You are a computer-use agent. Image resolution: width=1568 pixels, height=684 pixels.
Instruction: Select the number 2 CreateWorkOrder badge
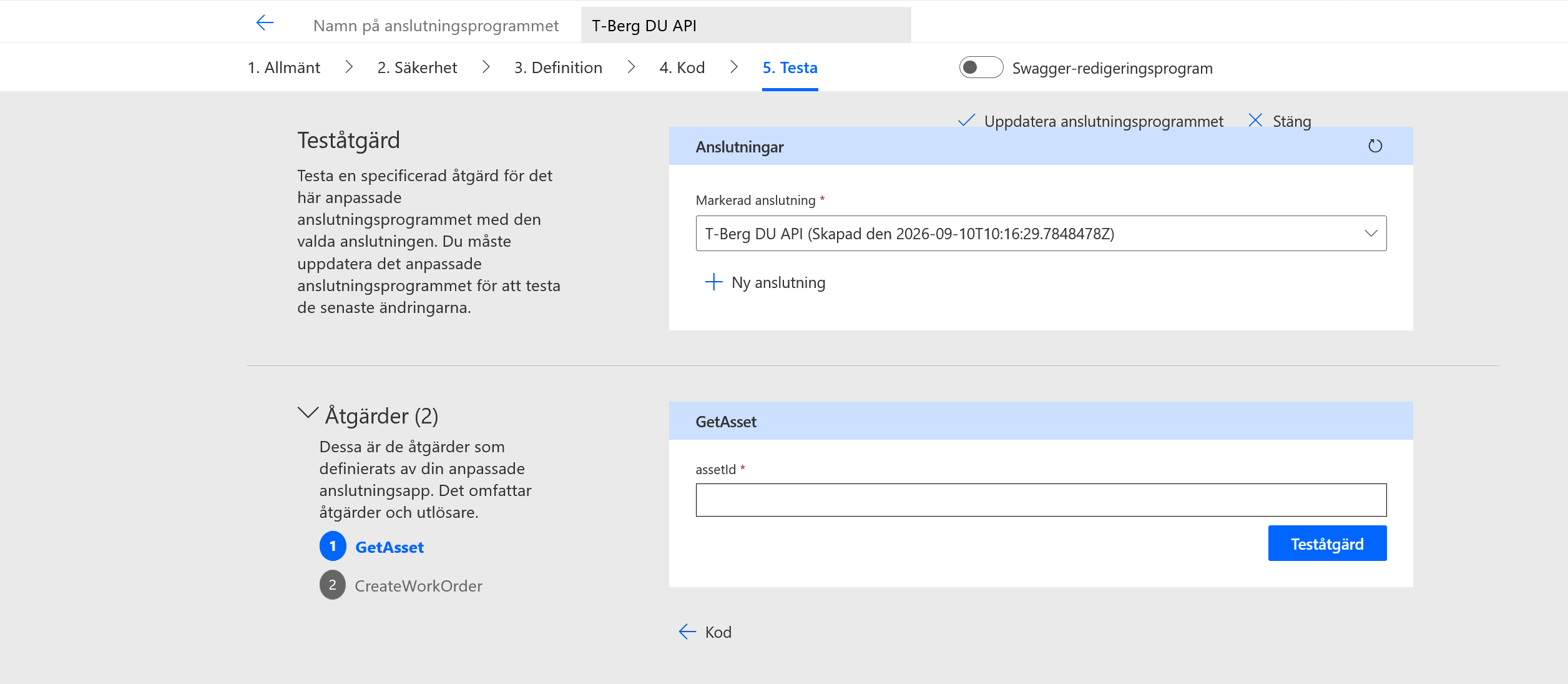coord(333,585)
